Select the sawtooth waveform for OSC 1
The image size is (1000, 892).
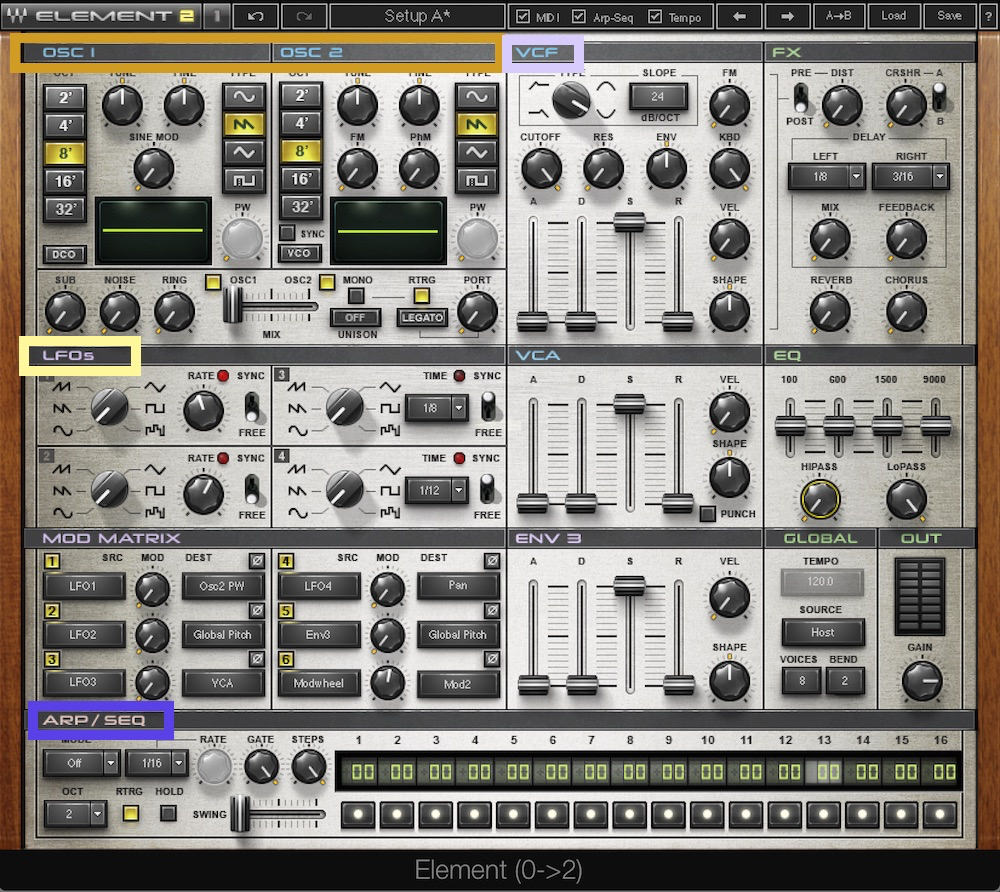pyautogui.click(x=244, y=124)
